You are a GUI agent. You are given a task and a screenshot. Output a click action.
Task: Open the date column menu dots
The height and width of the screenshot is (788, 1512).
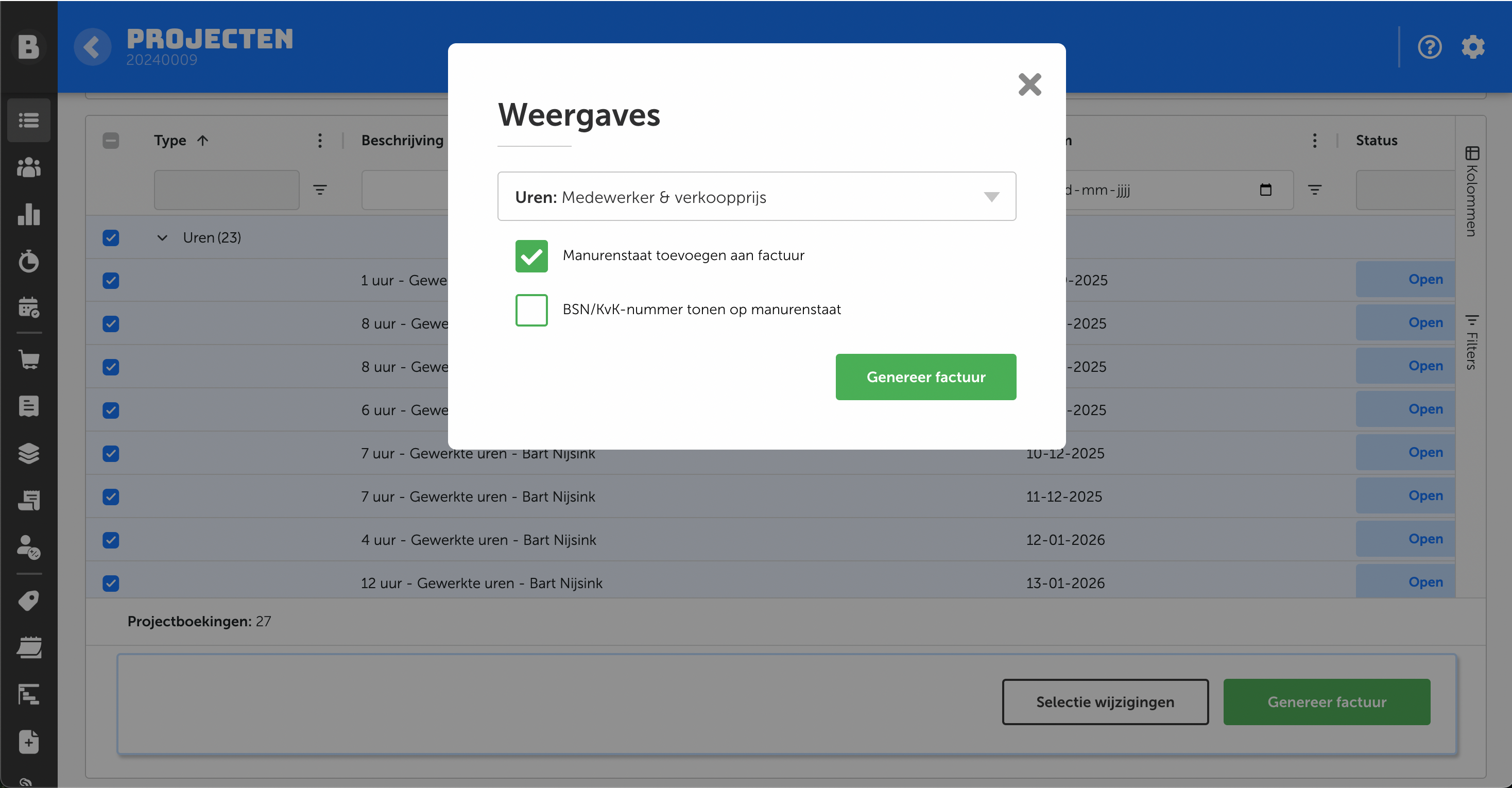[x=1314, y=140]
